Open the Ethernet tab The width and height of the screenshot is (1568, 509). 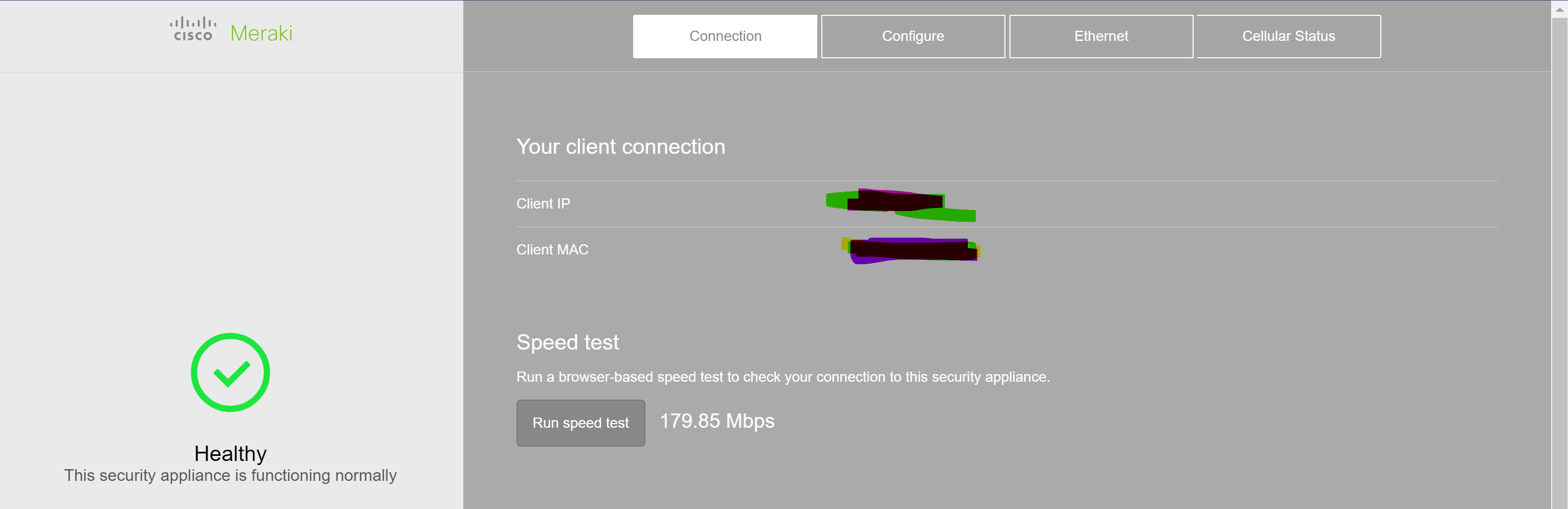[1101, 36]
